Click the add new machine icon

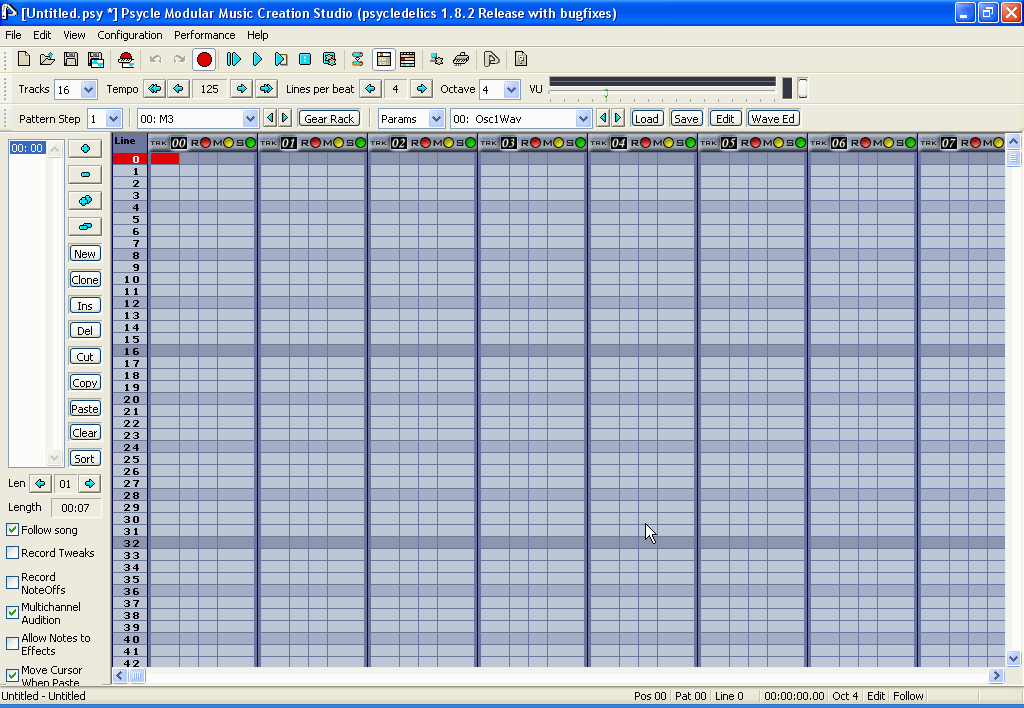coord(436,59)
